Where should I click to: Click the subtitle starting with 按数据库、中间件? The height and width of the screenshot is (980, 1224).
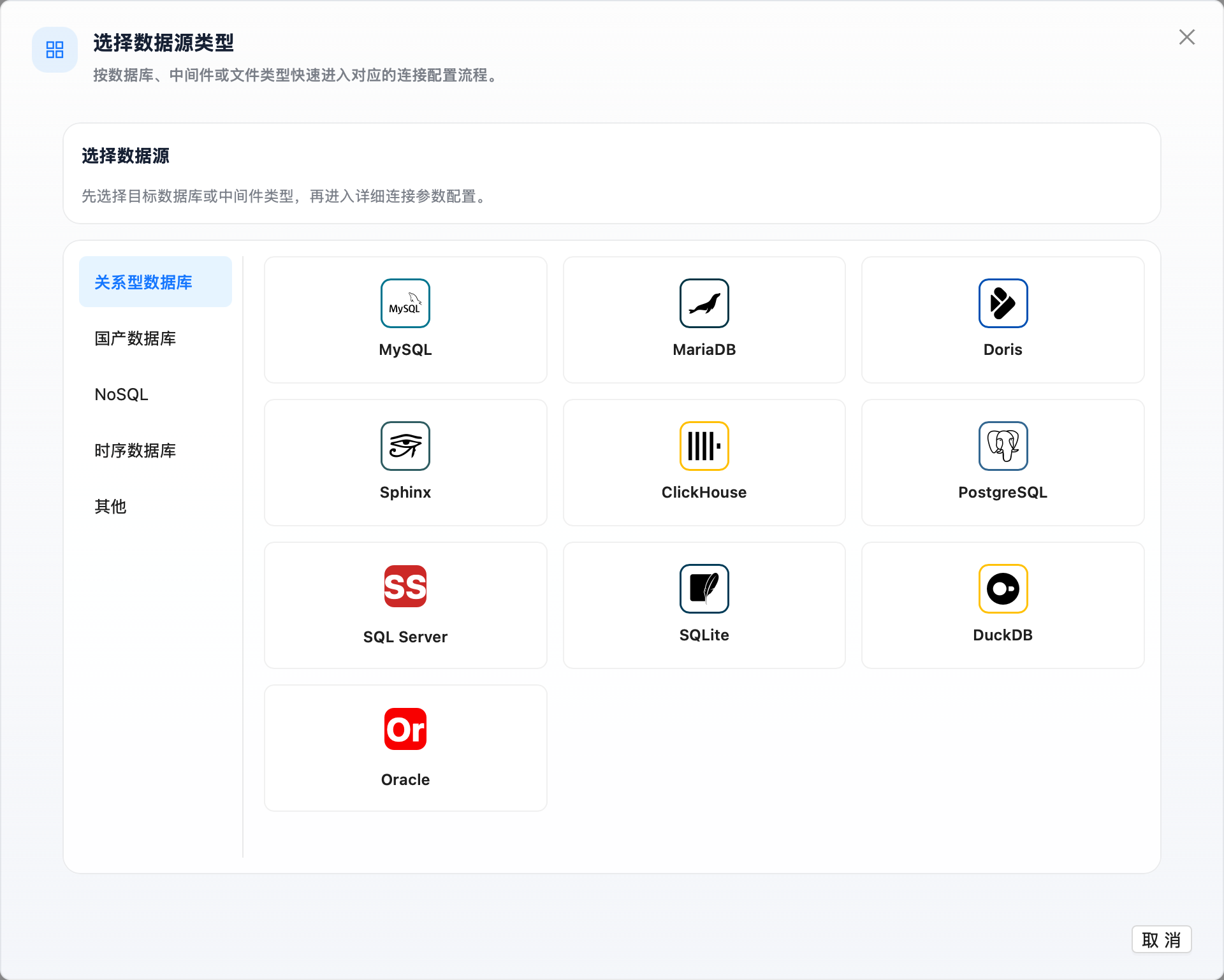tap(296, 75)
